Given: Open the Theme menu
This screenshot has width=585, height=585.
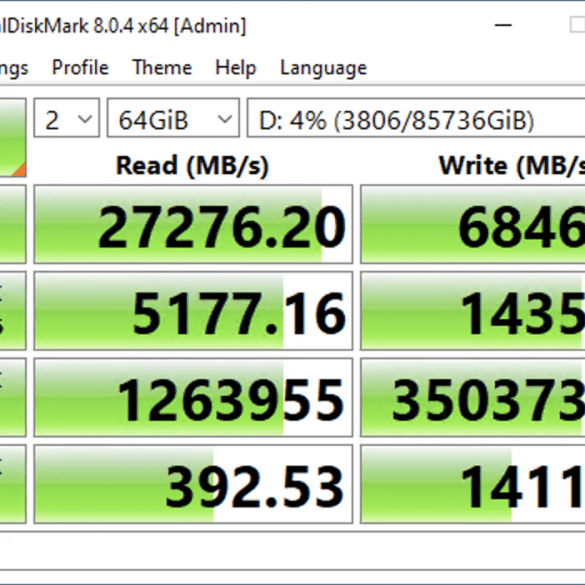Looking at the screenshot, I should point(162,68).
